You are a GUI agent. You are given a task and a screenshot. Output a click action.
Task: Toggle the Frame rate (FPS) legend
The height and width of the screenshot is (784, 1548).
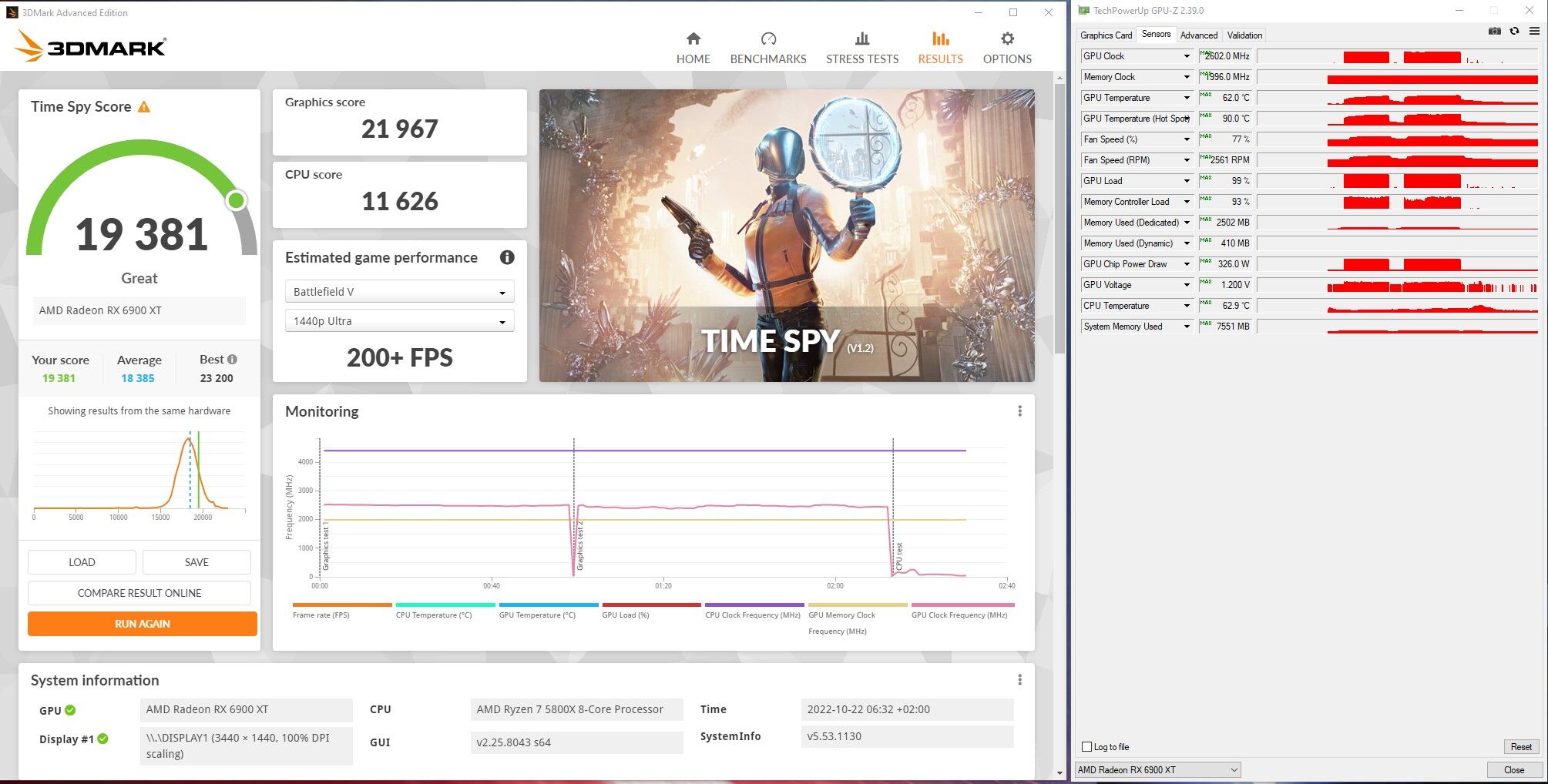[342, 611]
